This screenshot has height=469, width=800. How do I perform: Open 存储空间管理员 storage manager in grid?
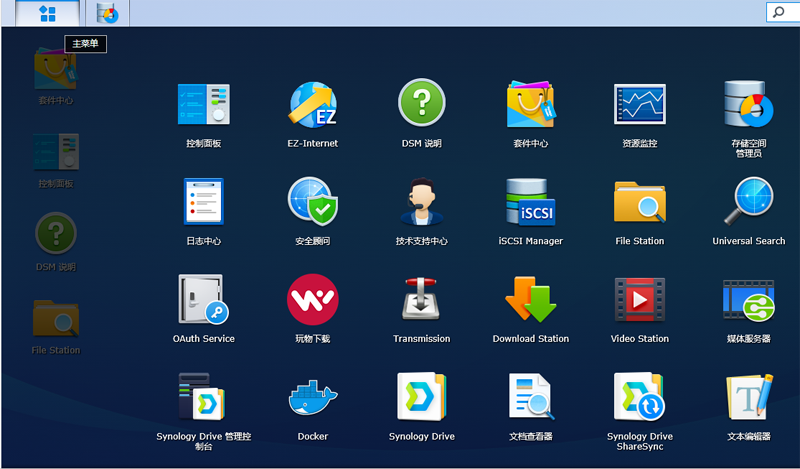pyautogui.click(x=748, y=104)
